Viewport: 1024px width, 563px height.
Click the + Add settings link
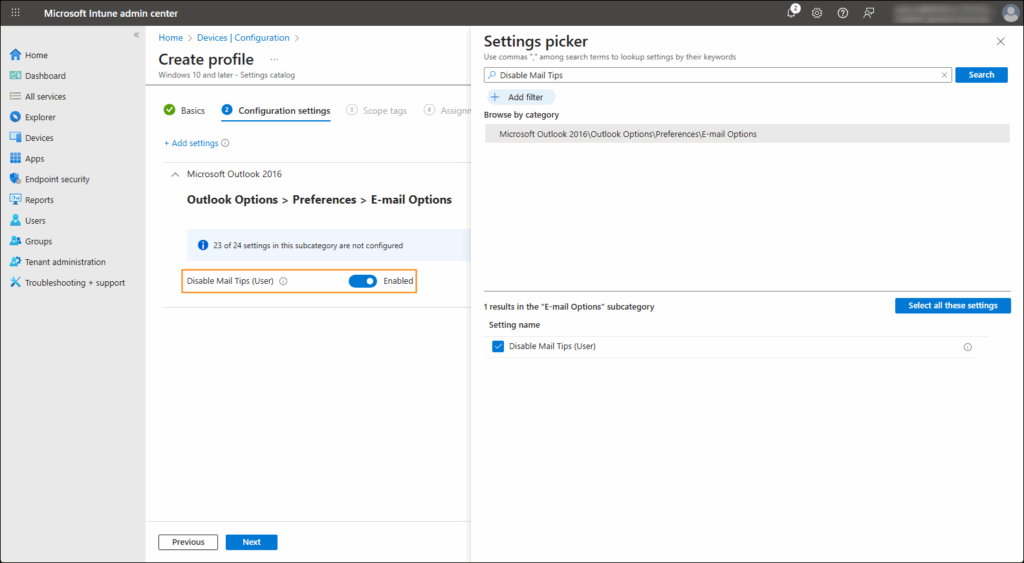pyautogui.click(x=191, y=143)
